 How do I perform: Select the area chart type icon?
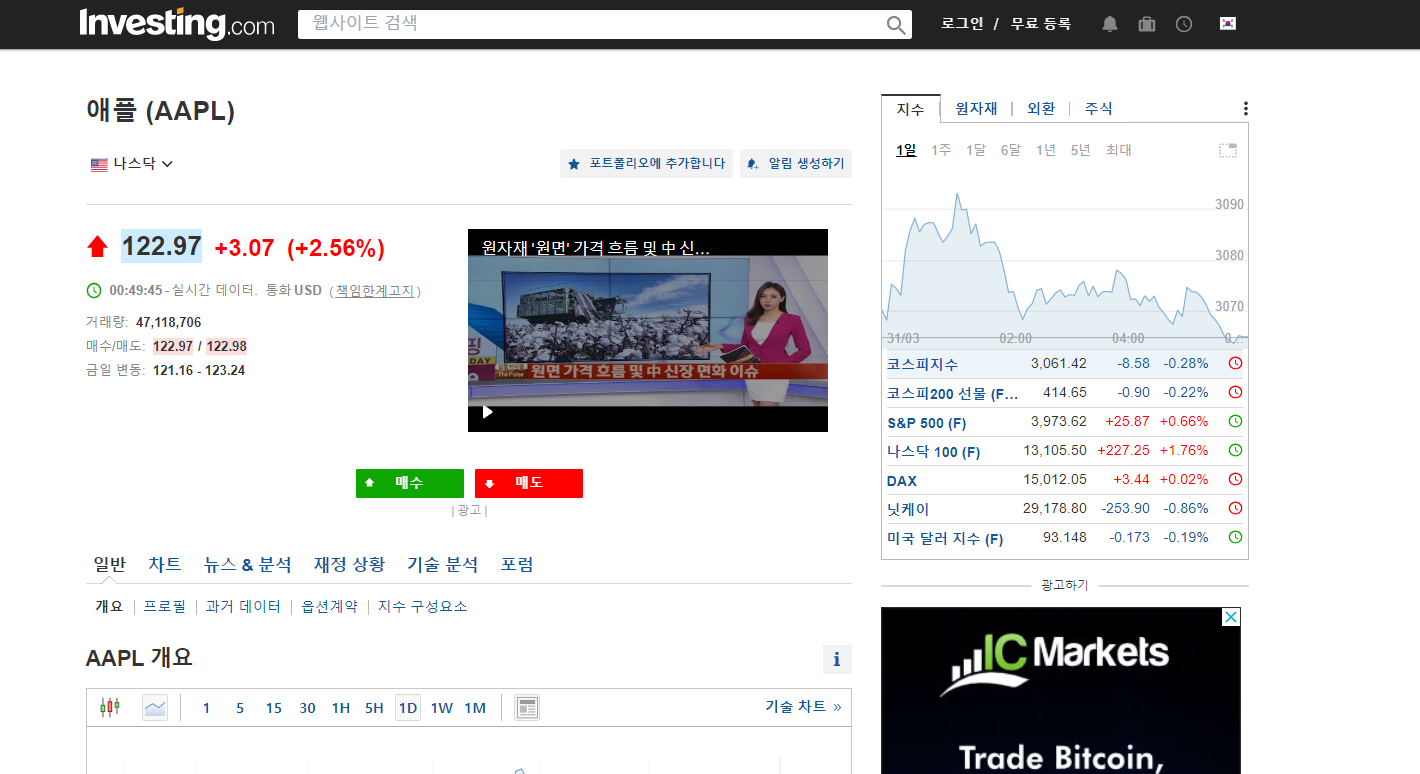pos(155,708)
